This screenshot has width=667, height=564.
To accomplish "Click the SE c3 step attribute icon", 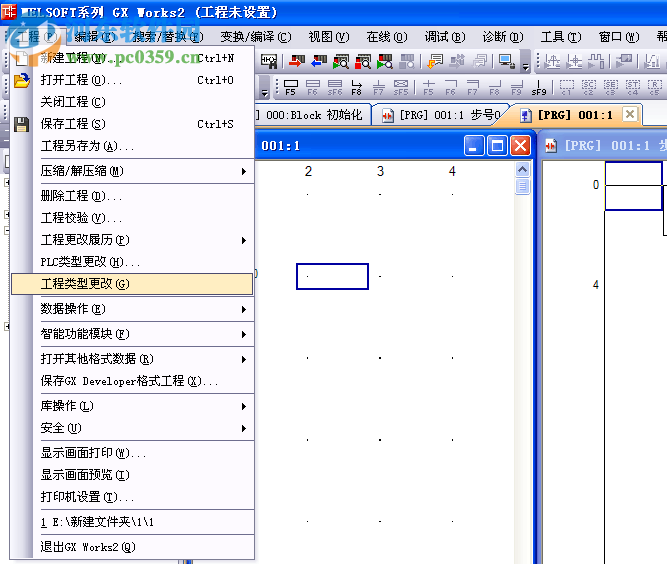I will click(611, 87).
